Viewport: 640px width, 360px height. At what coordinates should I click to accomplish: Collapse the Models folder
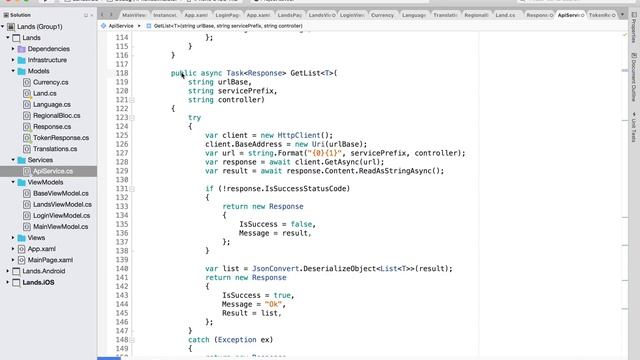(x=13, y=71)
